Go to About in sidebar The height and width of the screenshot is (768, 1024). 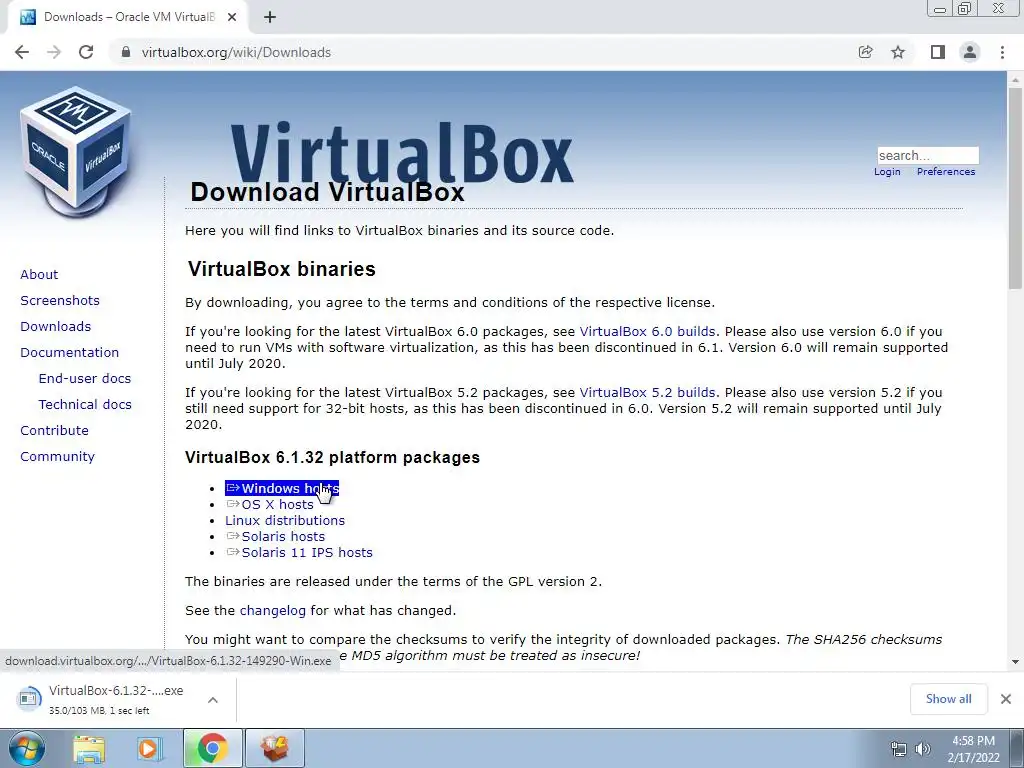coord(39,274)
